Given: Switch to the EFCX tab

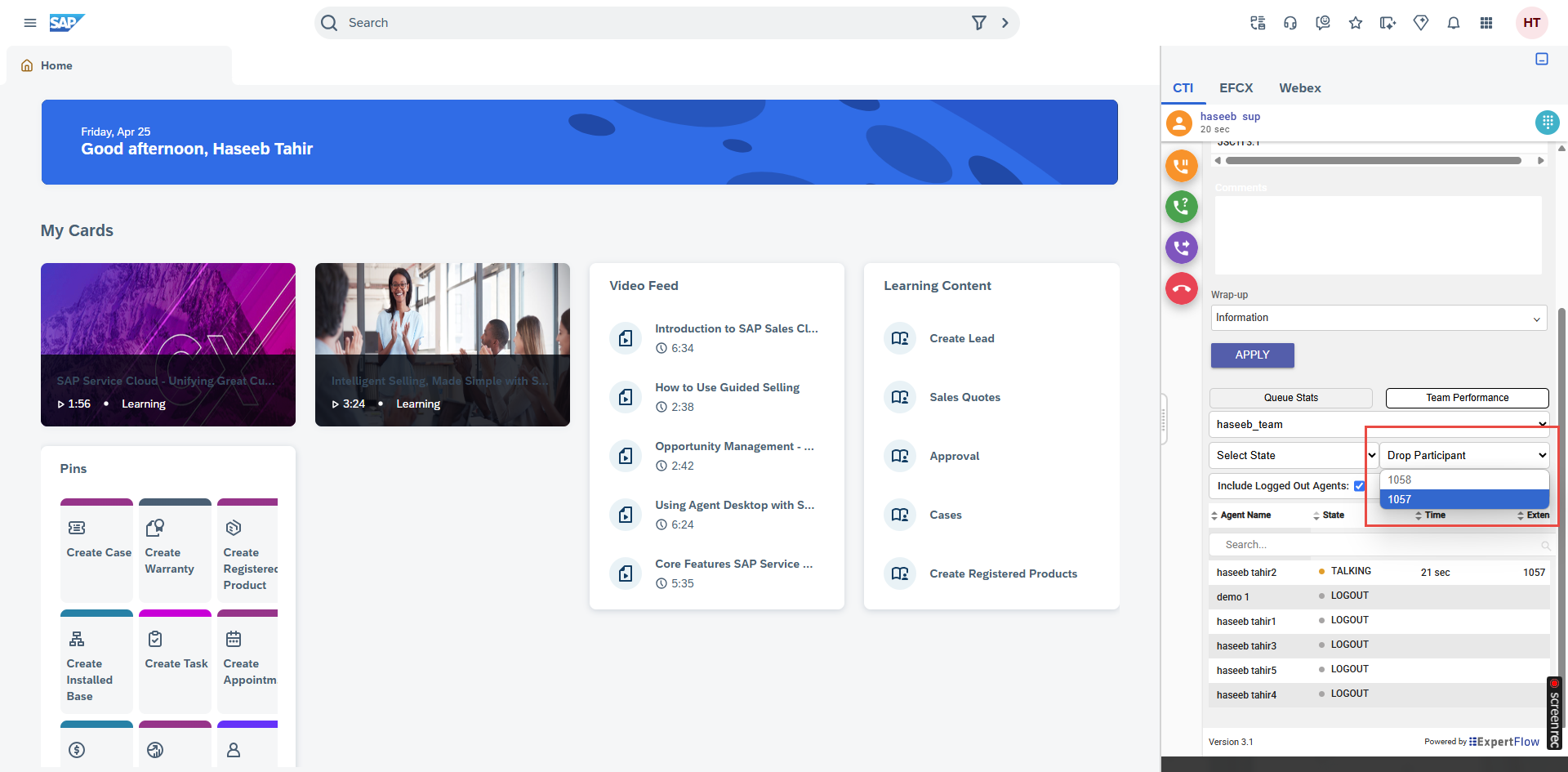Looking at the screenshot, I should 1236,88.
